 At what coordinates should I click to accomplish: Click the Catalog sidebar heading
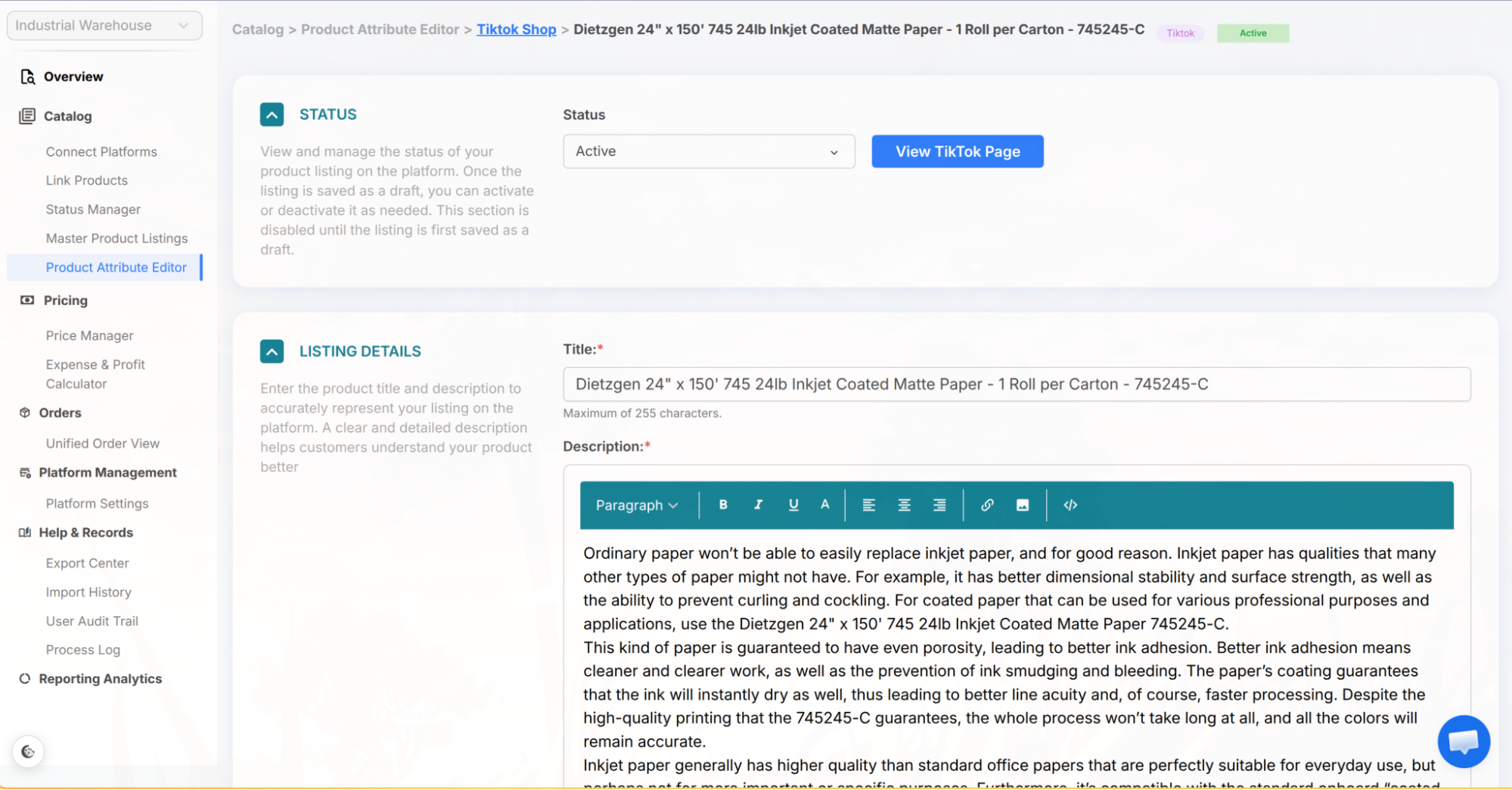tap(67, 116)
